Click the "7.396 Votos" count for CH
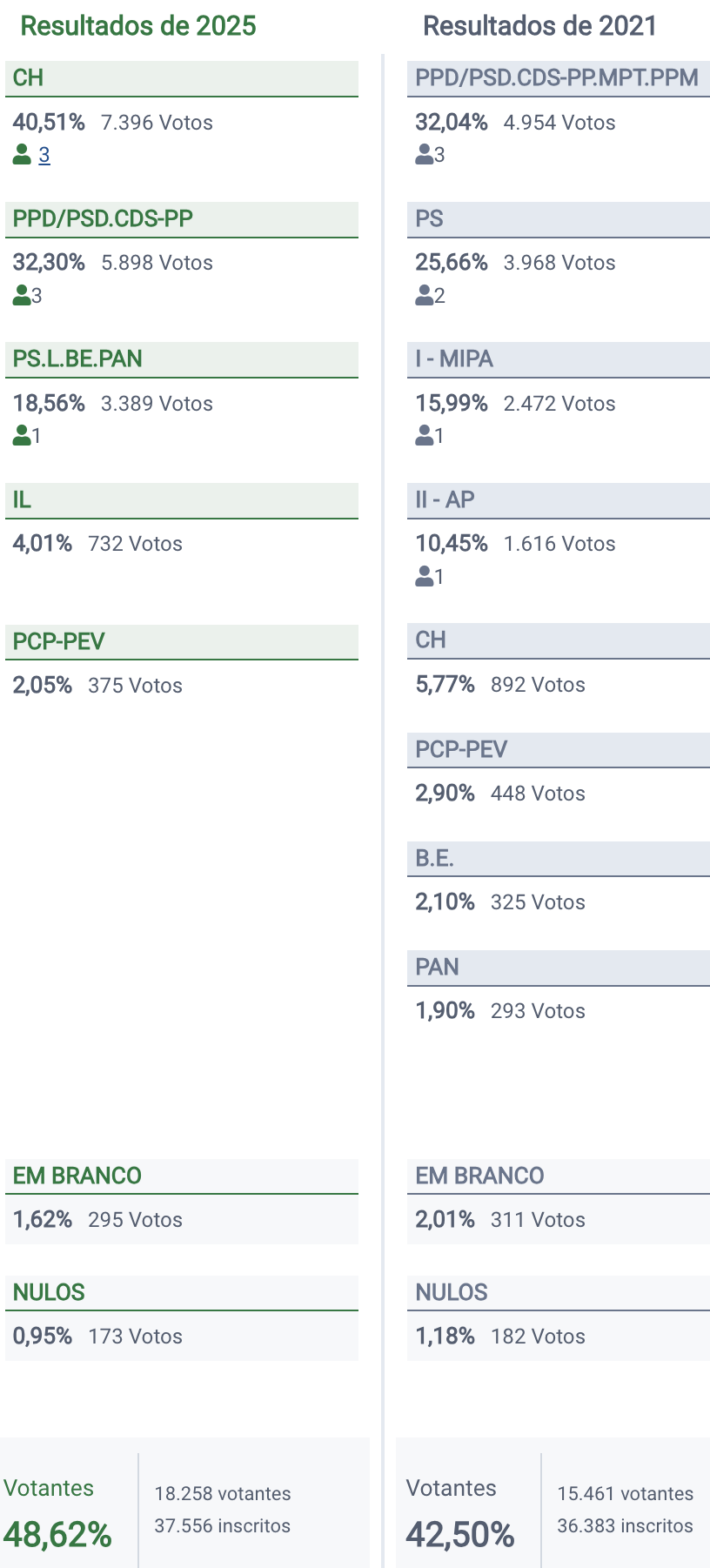This screenshot has width=710, height=1568. click(x=157, y=123)
